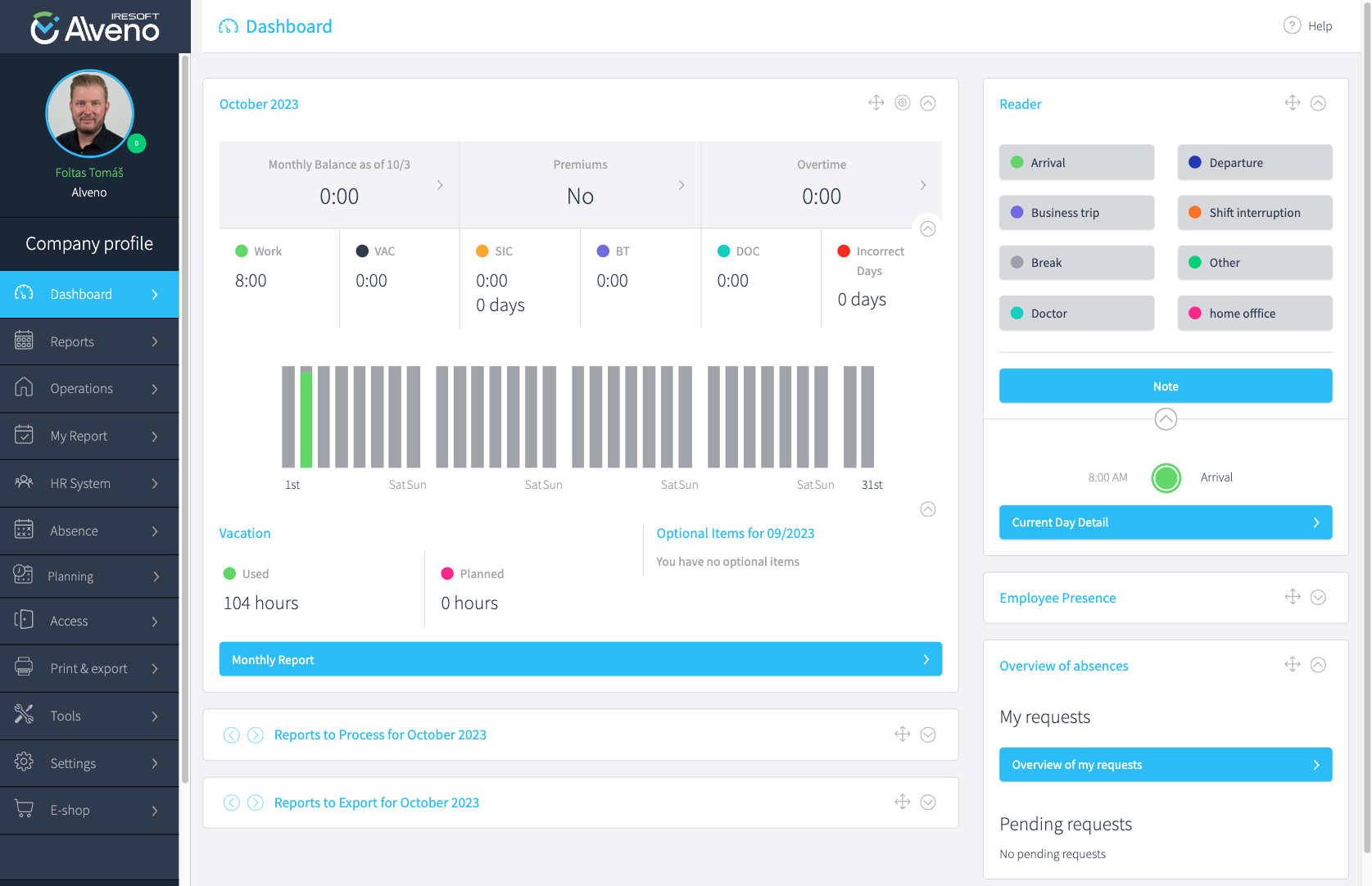Open Monthly Balance as of 10/3 details
The width and height of the screenshot is (1372, 886).
click(339, 185)
